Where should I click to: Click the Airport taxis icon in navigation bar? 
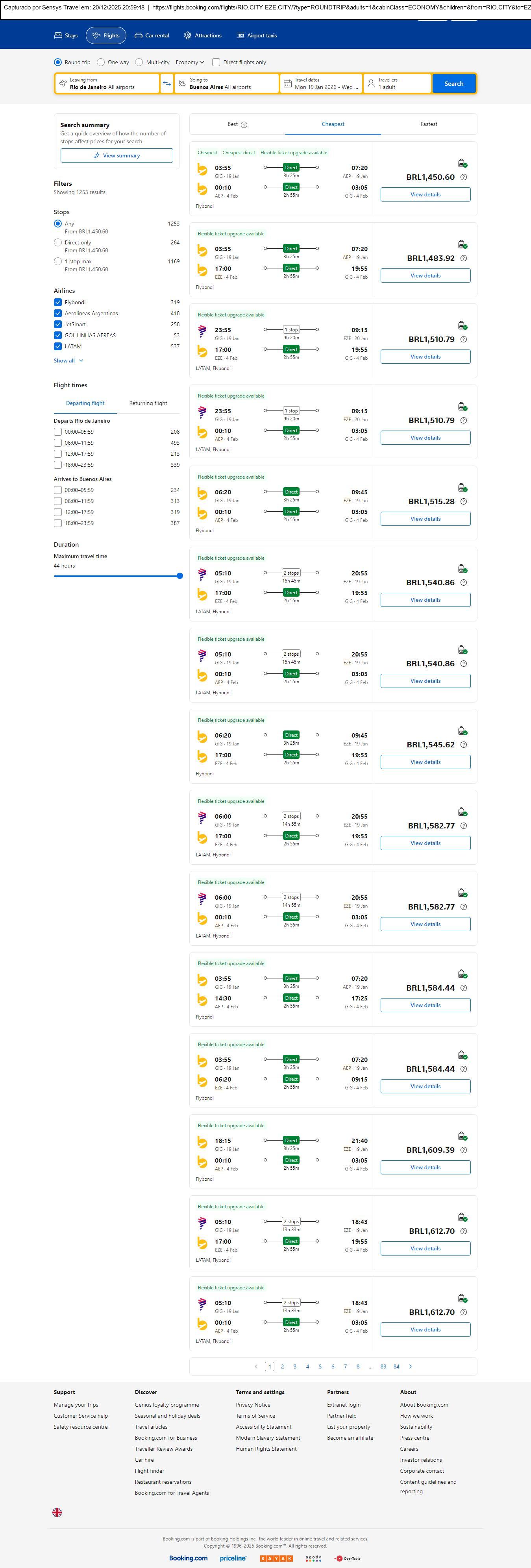tap(241, 35)
